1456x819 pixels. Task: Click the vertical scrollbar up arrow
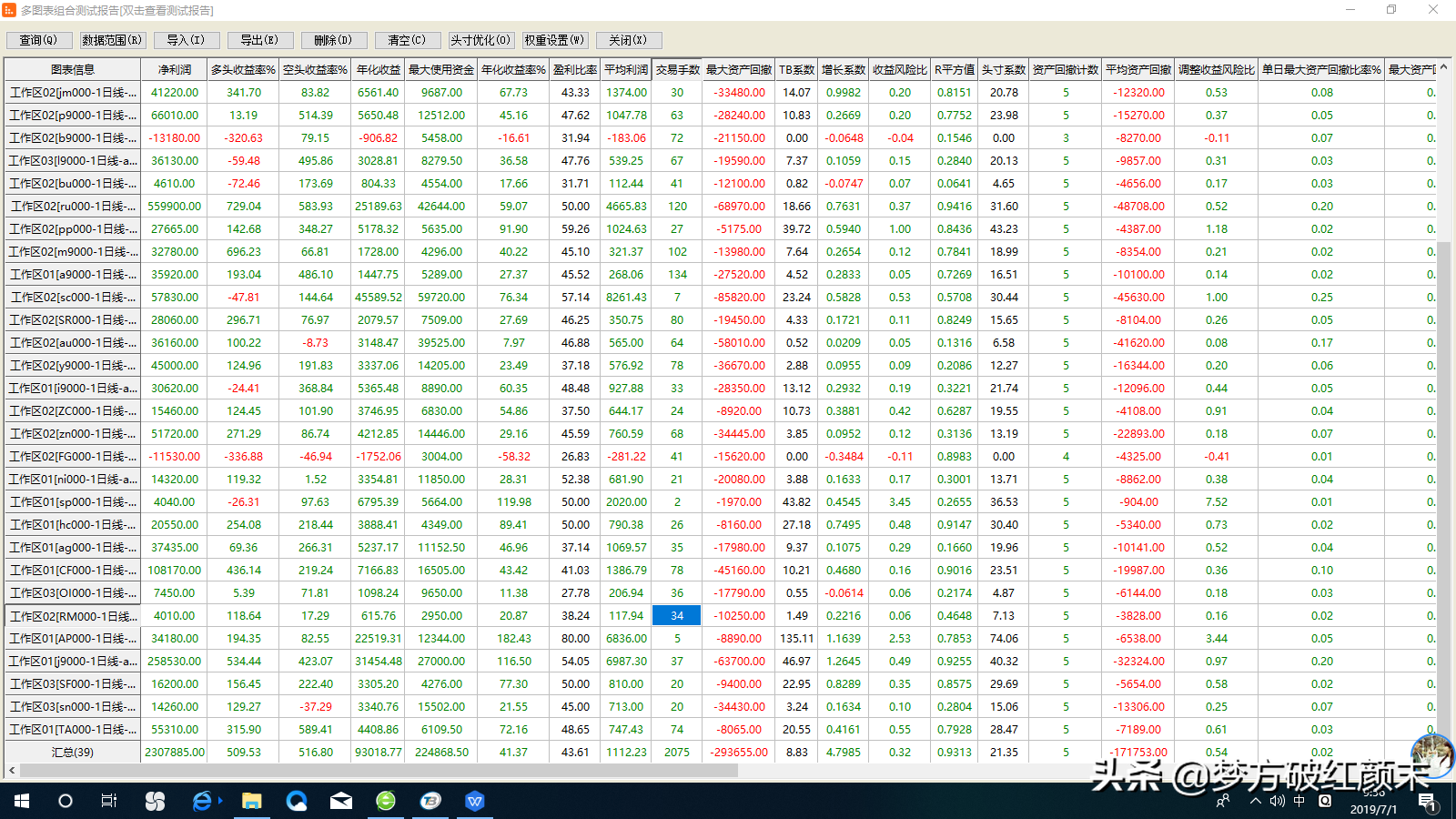point(1443,67)
